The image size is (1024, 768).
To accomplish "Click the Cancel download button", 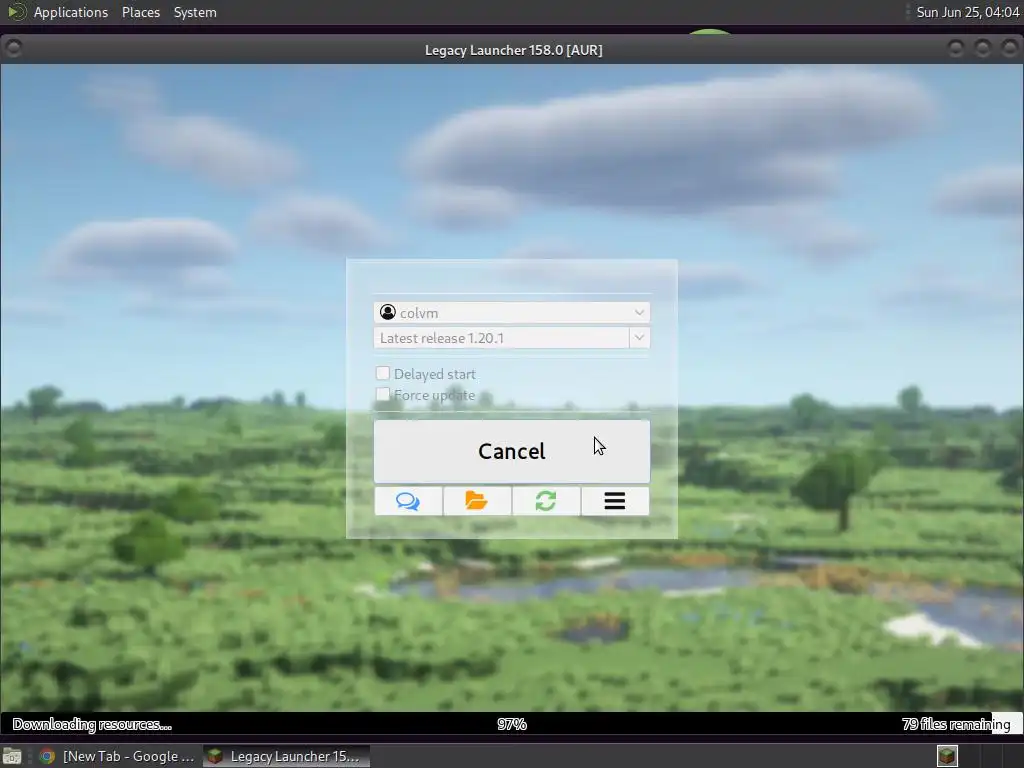I will [x=511, y=451].
